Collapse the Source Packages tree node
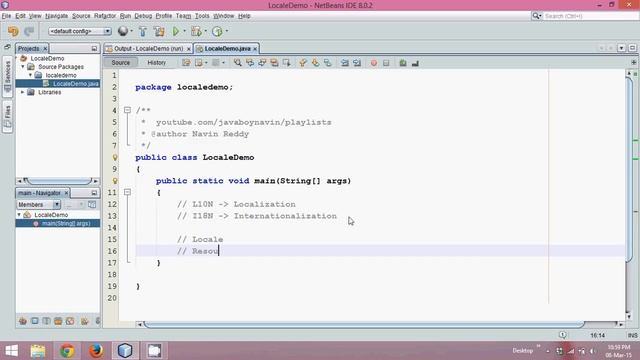Screen dimensions: 640x360 23,67
